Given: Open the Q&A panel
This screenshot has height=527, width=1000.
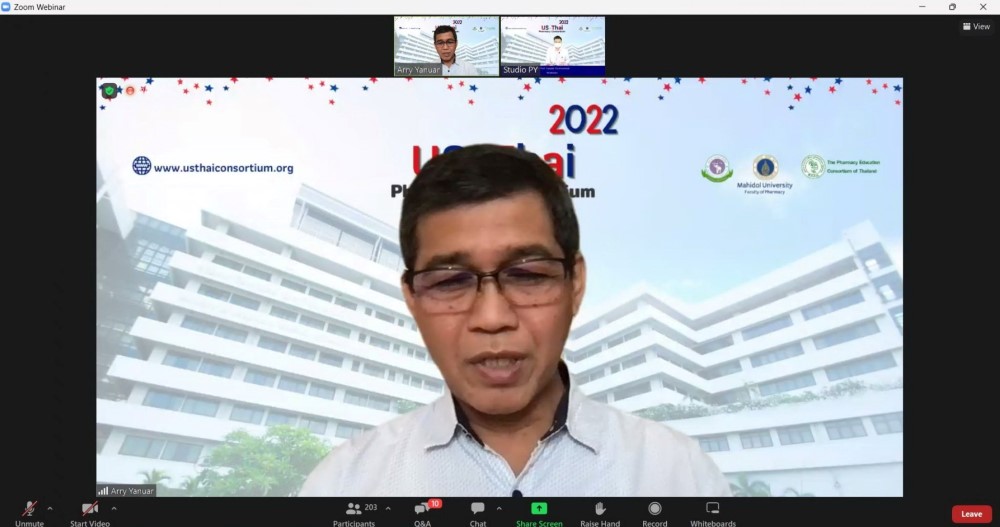Looking at the screenshot, I should [422, 511].
